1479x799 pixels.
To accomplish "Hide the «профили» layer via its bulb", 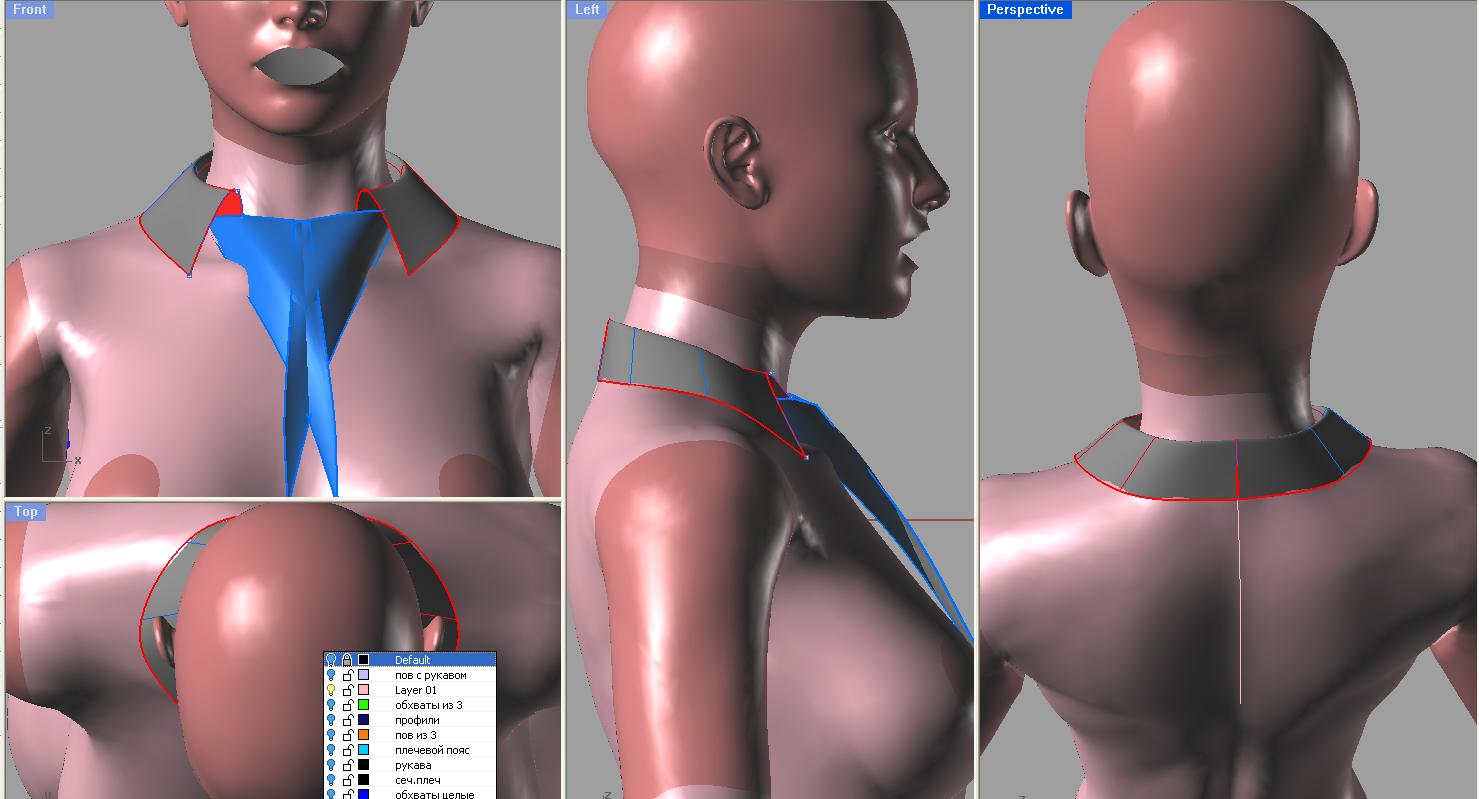I will (x=331, y=720).
